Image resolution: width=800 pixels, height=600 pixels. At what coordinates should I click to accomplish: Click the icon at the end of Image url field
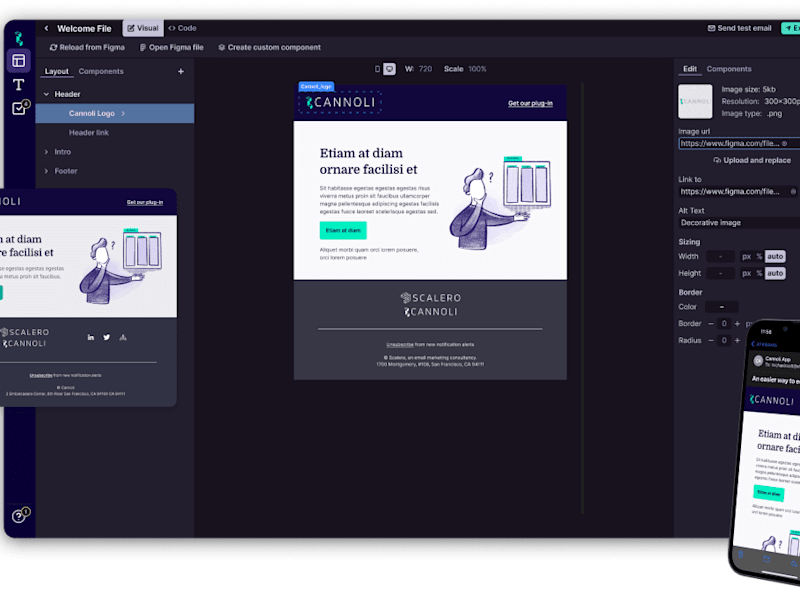[x=784, y=143]
